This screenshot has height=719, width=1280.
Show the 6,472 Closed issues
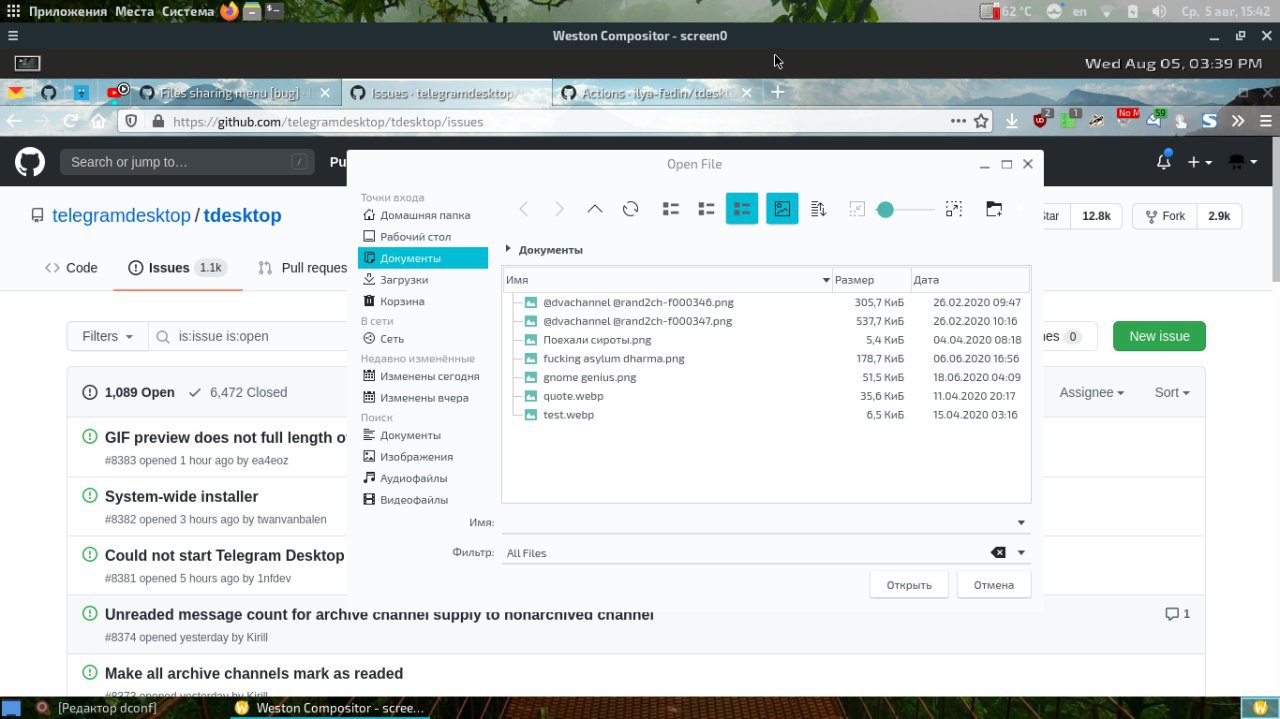[x=237, y=392]
